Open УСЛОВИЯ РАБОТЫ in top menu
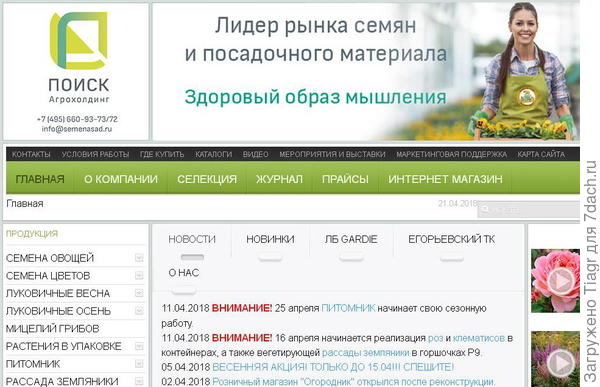600x387 pixels. click(x=95, y=154)
